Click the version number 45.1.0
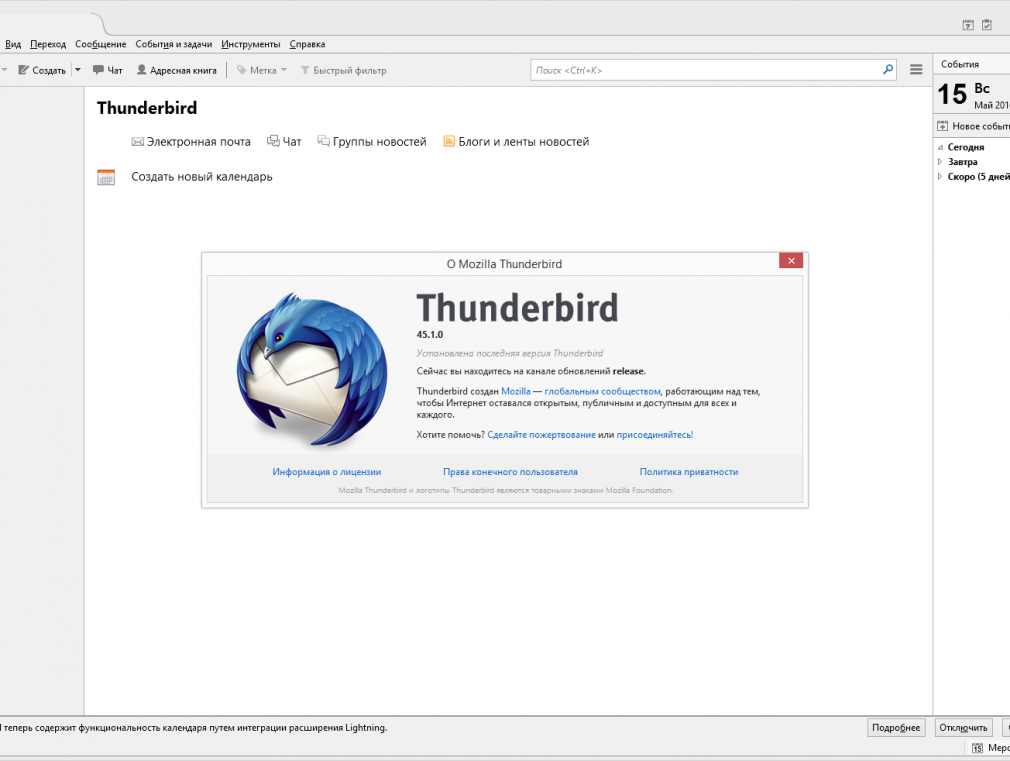 tap(430, 334)
